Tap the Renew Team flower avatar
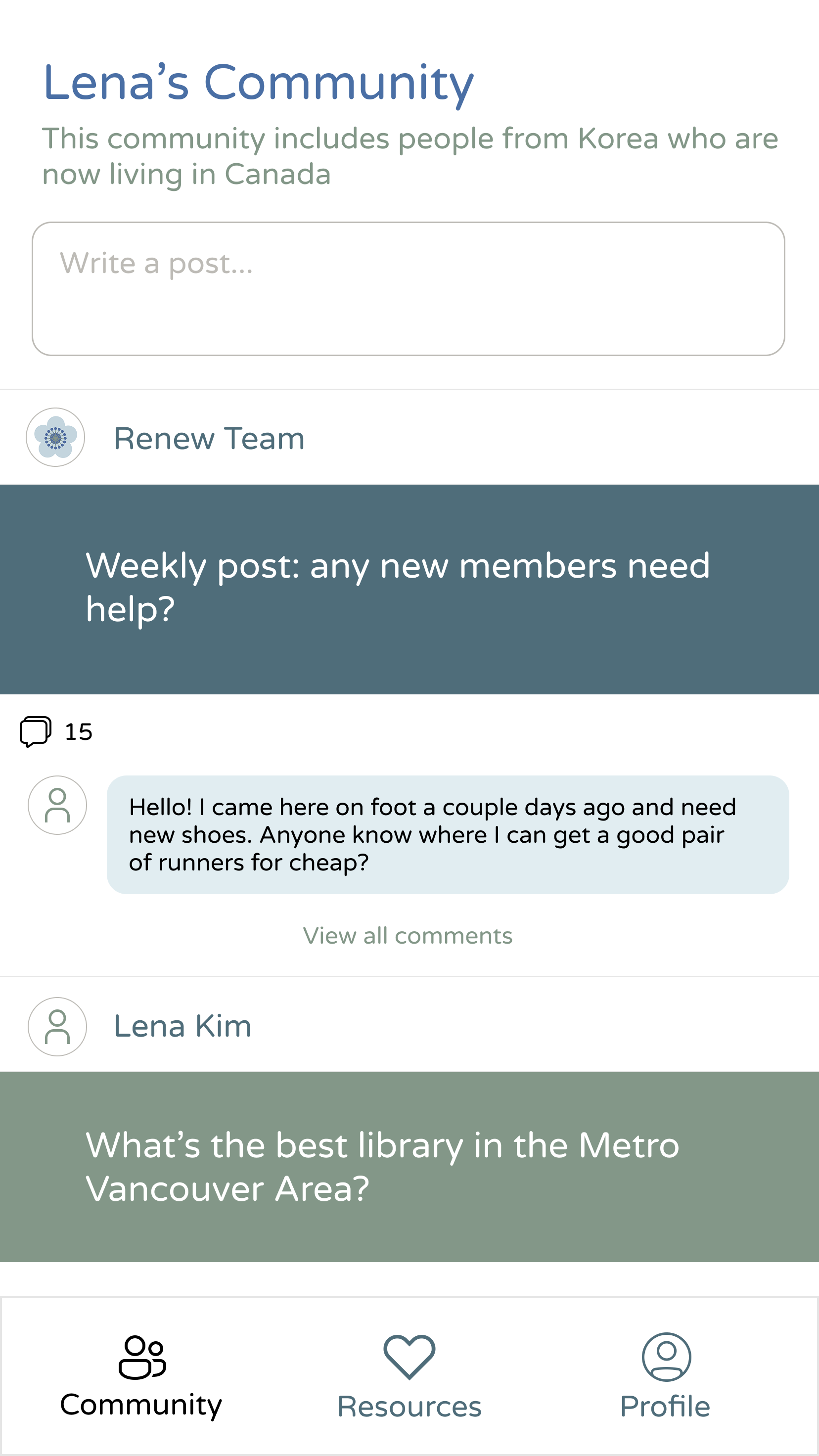Image resolution: width=819 pixels, height=1456 pixels. point(55,437)
